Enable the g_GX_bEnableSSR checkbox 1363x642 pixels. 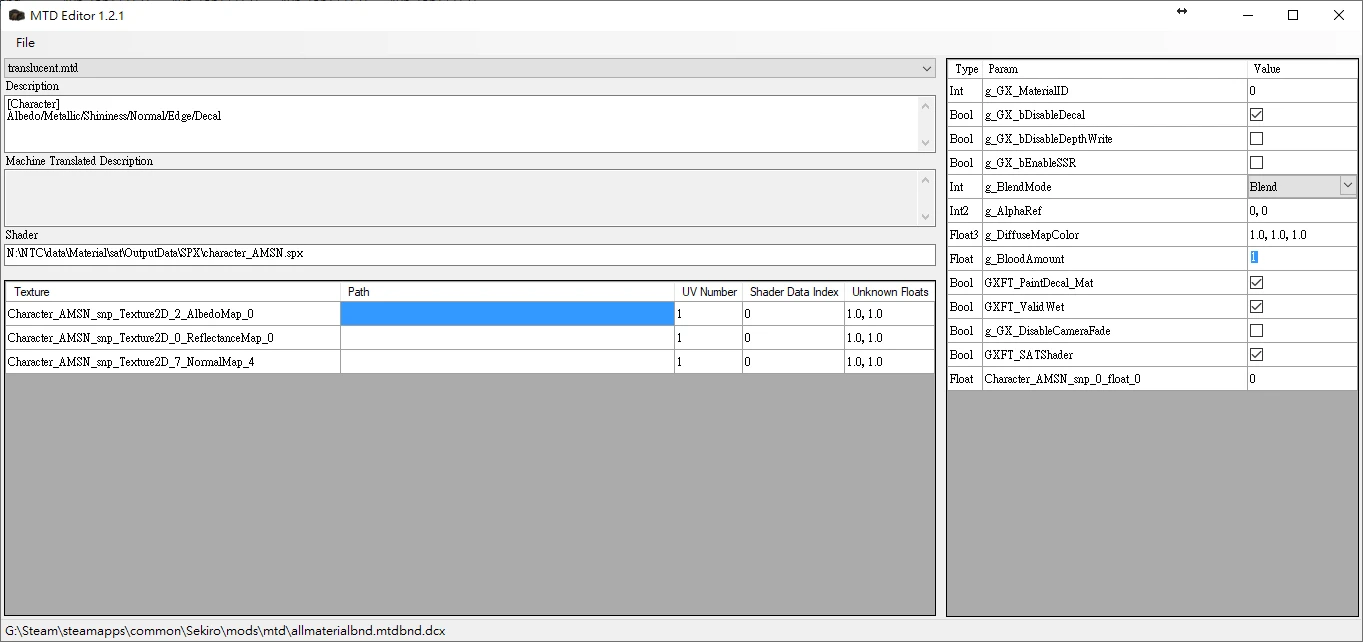coord(1256,163)
